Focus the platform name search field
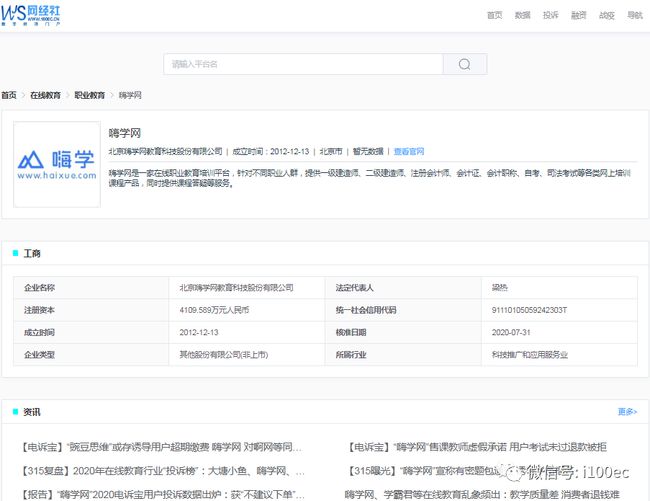 303,64
